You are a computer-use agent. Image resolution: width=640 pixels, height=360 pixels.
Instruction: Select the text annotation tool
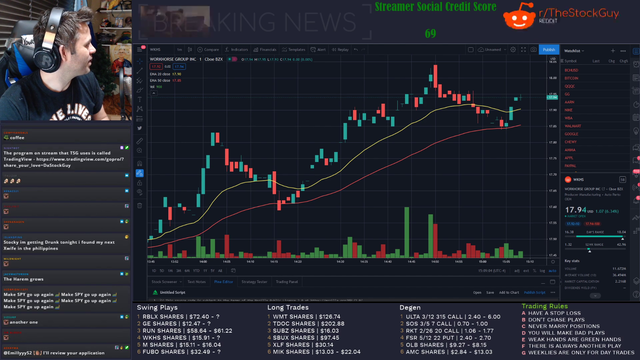click(x=140, y=100)
